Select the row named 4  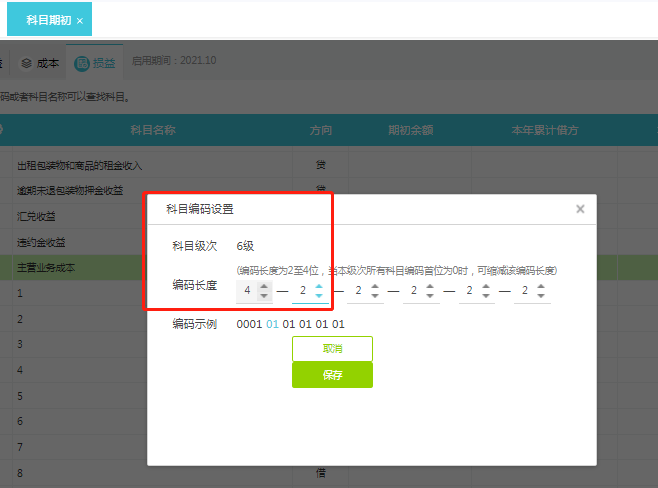tap(20, 370)
